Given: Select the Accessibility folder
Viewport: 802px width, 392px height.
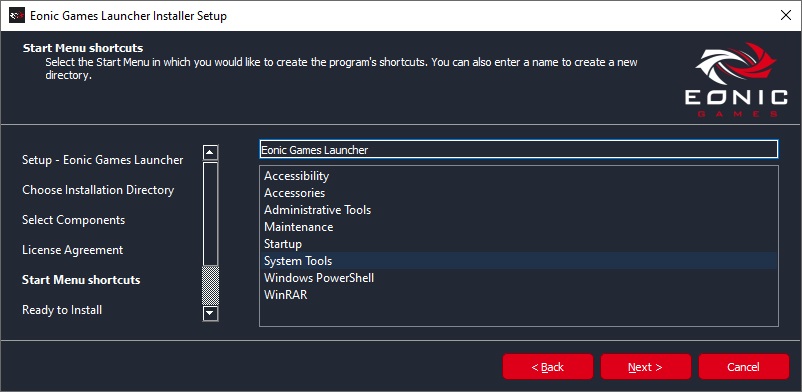Looking at the screenshot, I should (x=519, y=176).
